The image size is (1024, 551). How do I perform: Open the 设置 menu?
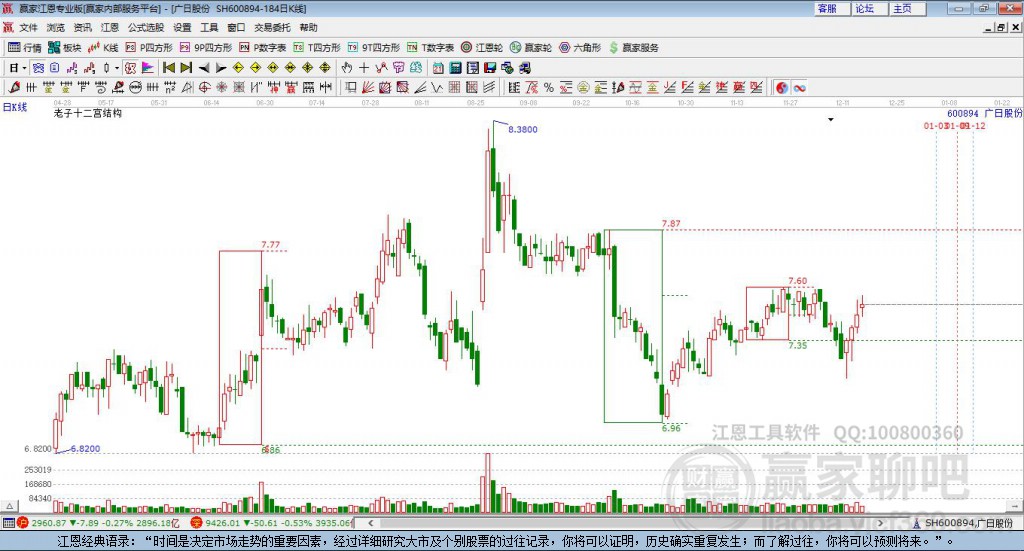click(x=182, y=27)
